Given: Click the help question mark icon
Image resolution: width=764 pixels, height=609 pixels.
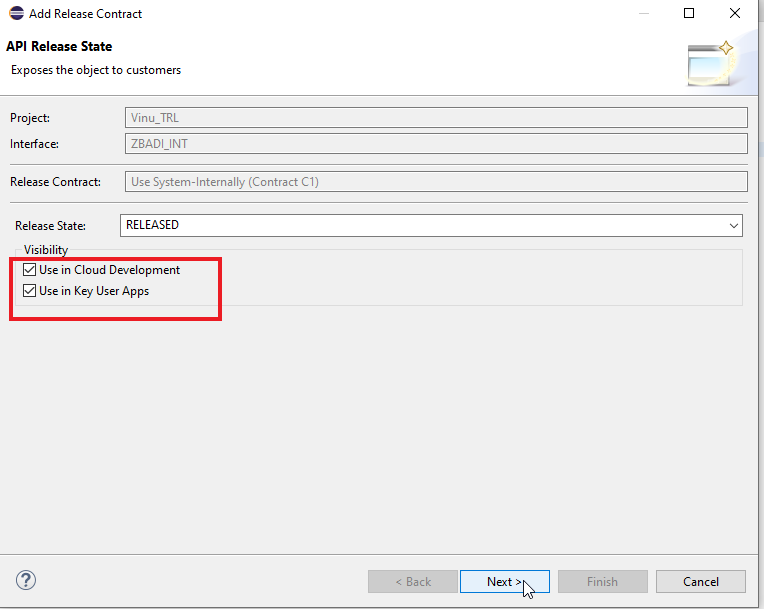Looking at the screenshot, I should pos(26,580).
